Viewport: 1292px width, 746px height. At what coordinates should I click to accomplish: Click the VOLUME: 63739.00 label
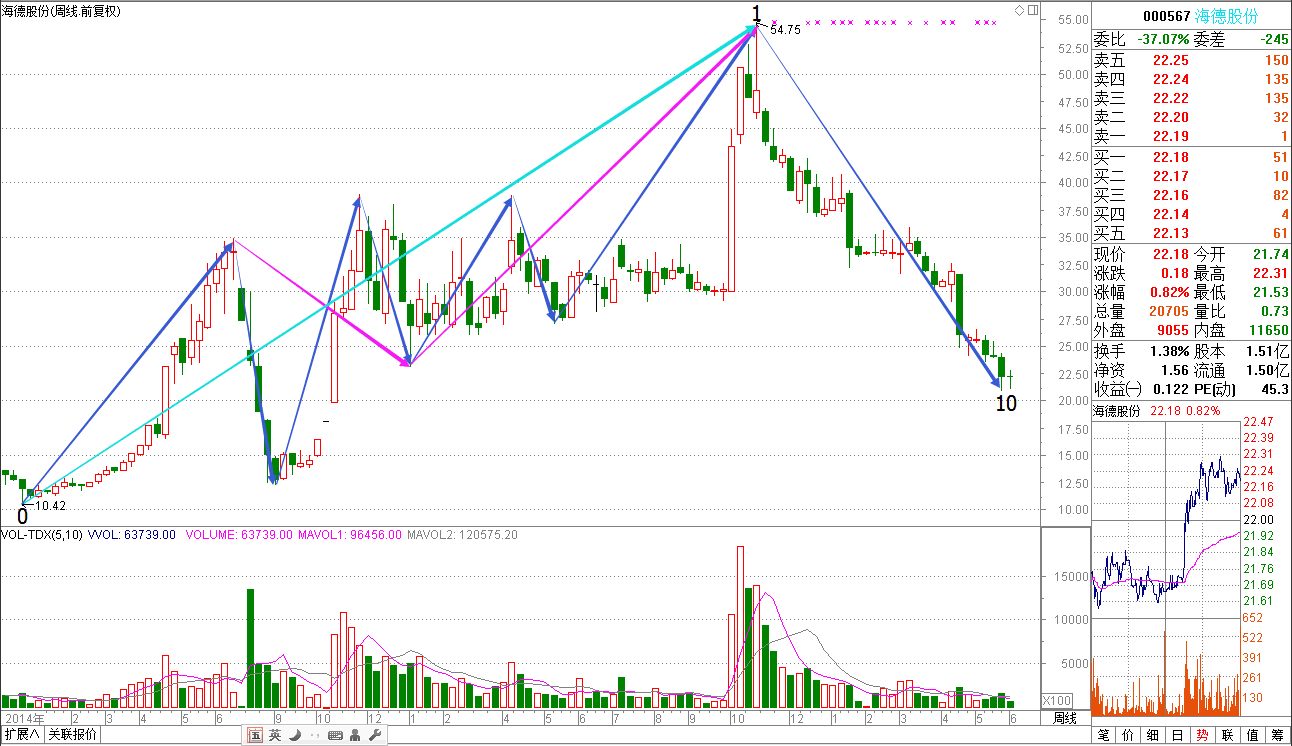[x=239, y=535]
